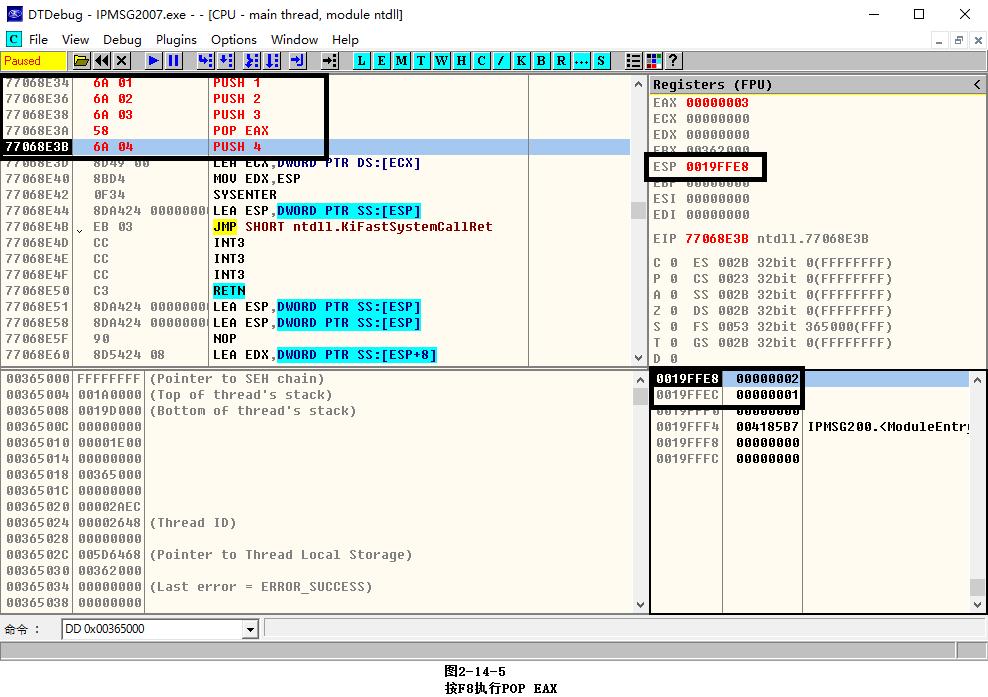Select the SYSENTER instruction line
Screen dimensions: 988x697
(x=244, y=195)
